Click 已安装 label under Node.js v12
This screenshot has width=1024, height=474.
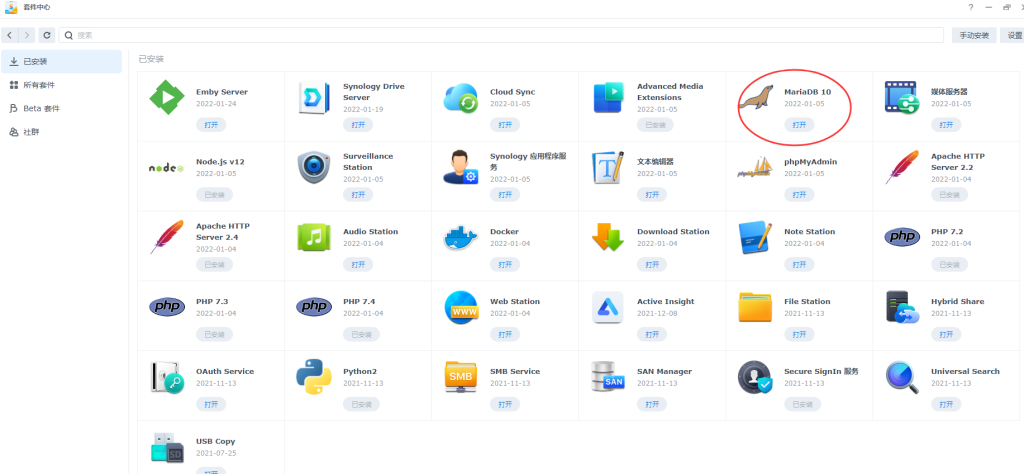pos(214,195)
